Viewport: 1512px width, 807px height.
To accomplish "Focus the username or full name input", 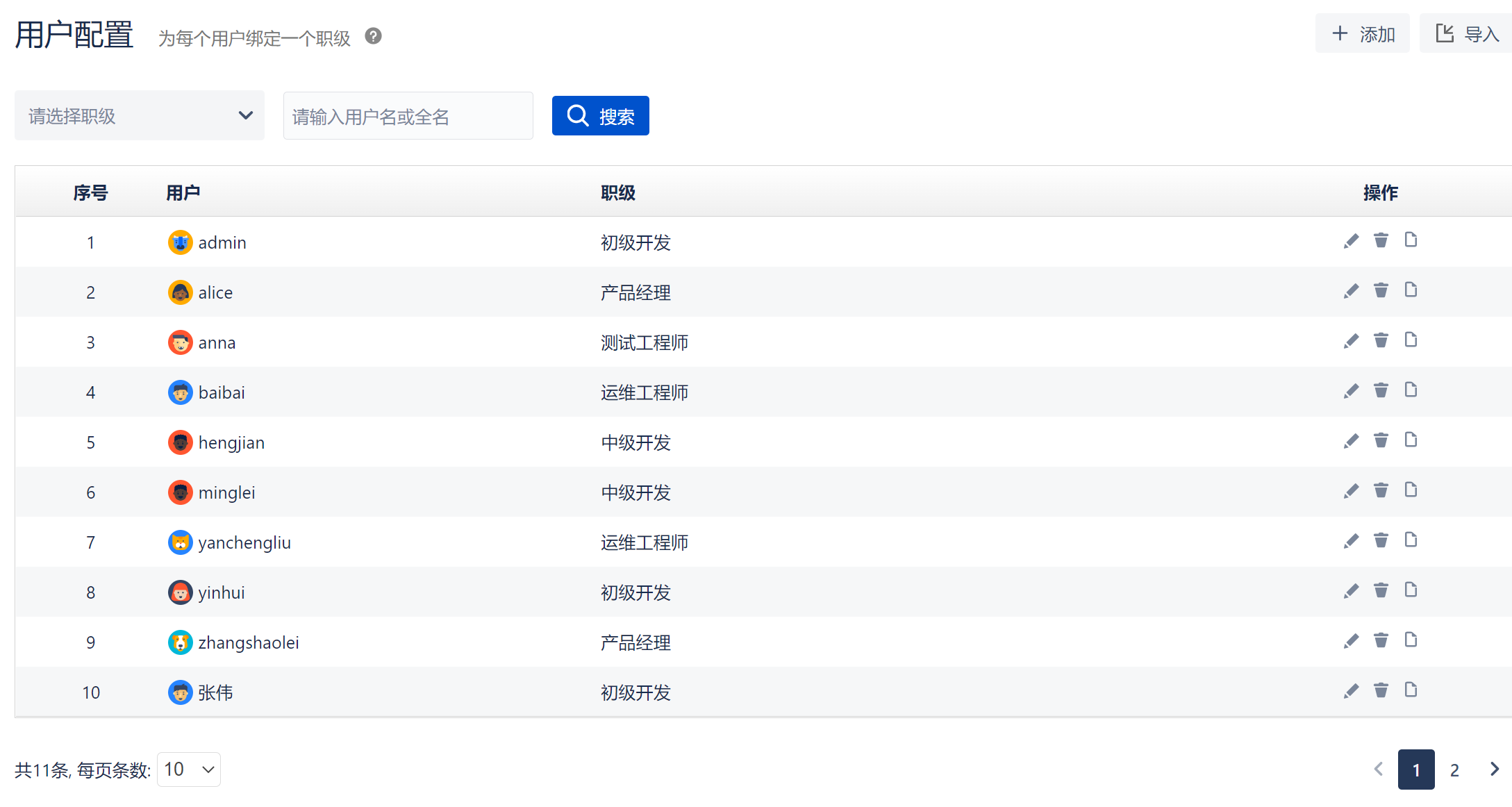I will [x=408, y=116].
